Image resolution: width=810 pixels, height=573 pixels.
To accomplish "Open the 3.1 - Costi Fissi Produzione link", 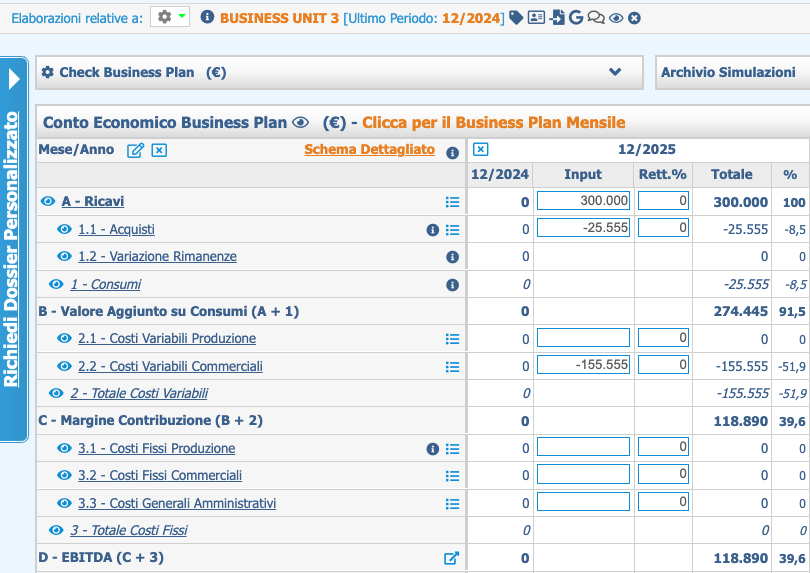I will point(157,448).
